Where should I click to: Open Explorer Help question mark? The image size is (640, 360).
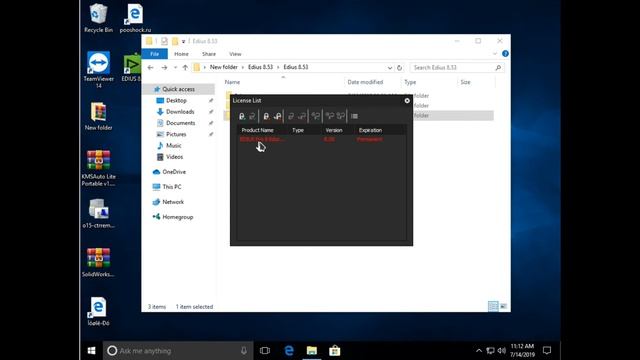tap(505, 53)
